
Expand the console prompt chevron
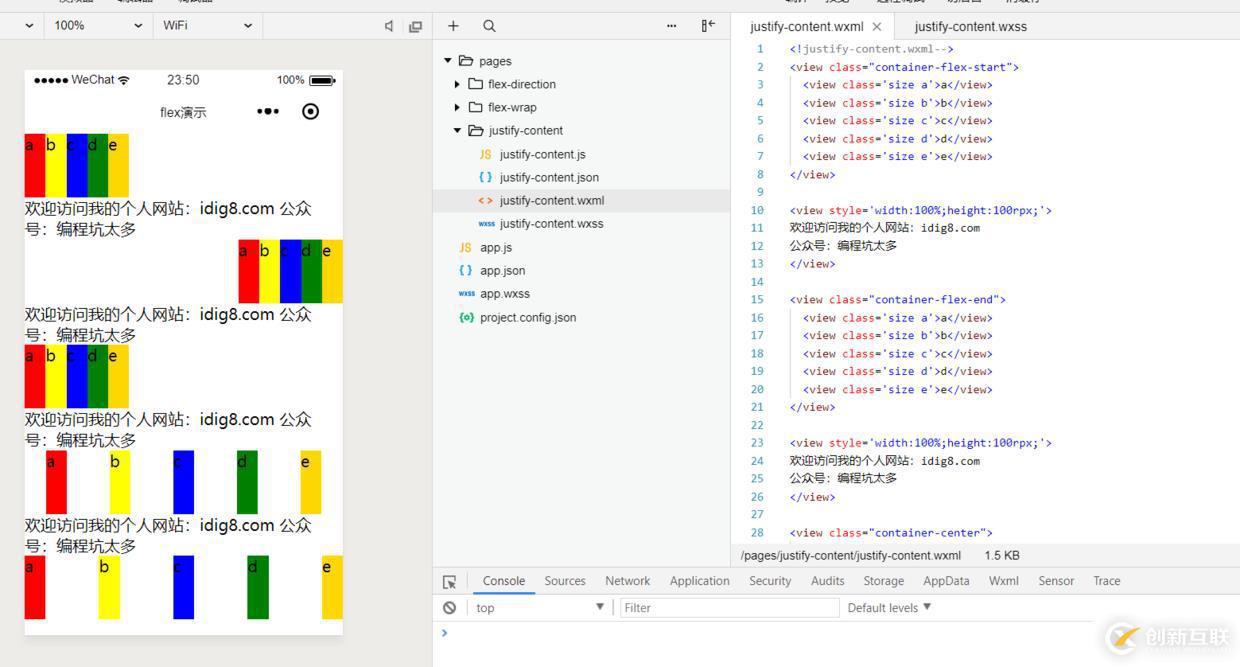[445, 632]
